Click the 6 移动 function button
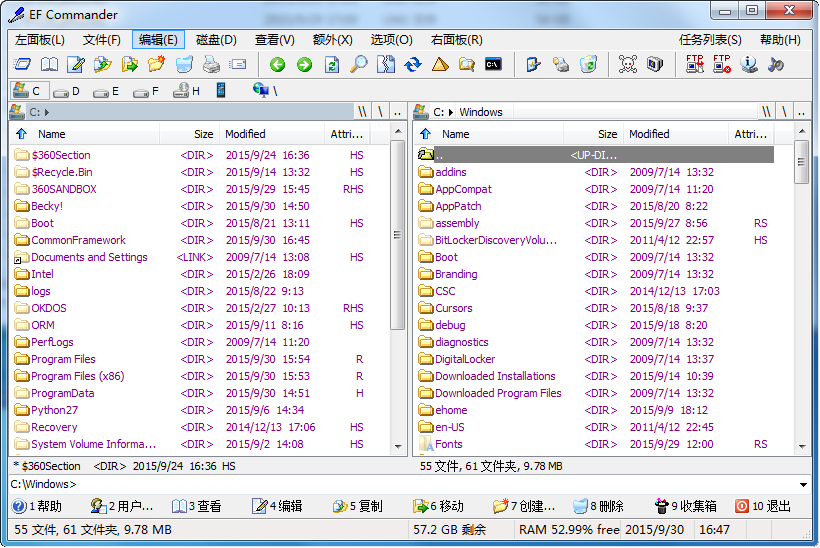The width and height of the screenshot is (820, 548). point(438,506)
